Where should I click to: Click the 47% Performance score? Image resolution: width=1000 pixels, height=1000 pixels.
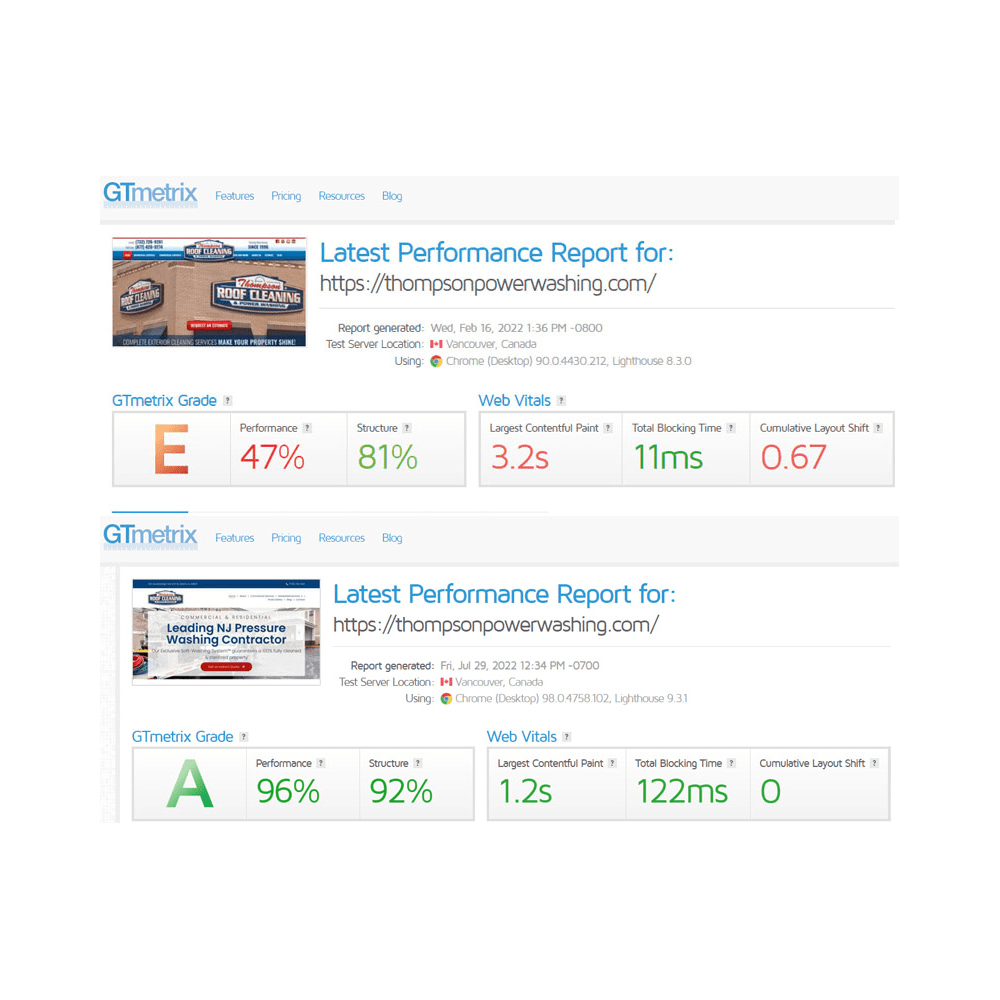pyautogui.click(x=272, y=457)
